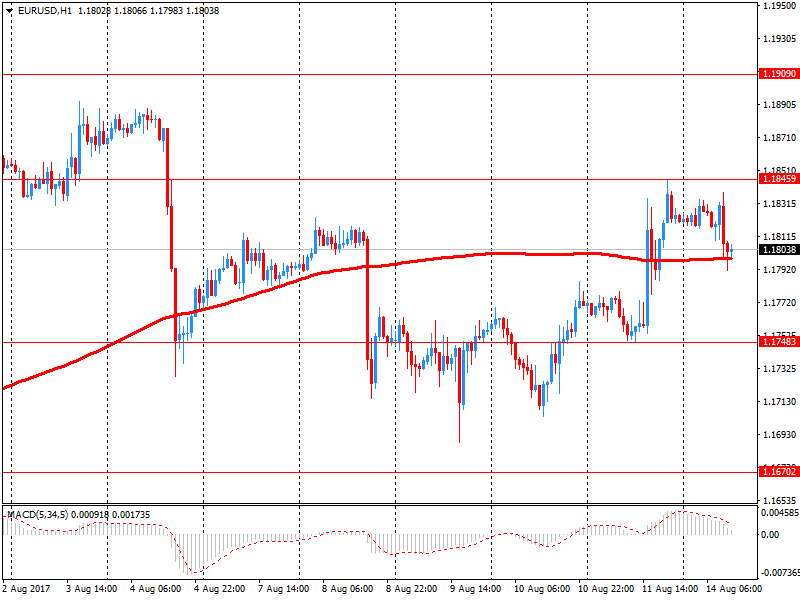Click the 4 Aug 06:00 time label
Viewport: 800px width, 600px height.
pos(156,589)
